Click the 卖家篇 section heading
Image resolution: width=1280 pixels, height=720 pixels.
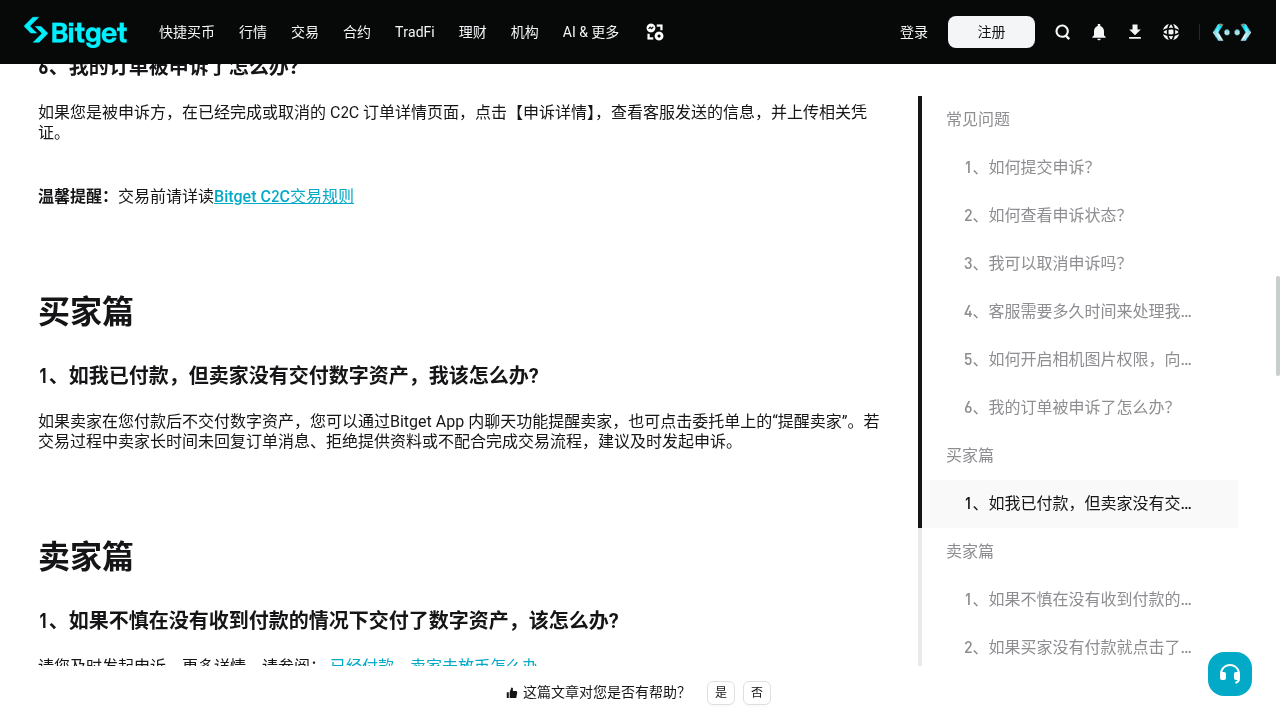point(86,557)
